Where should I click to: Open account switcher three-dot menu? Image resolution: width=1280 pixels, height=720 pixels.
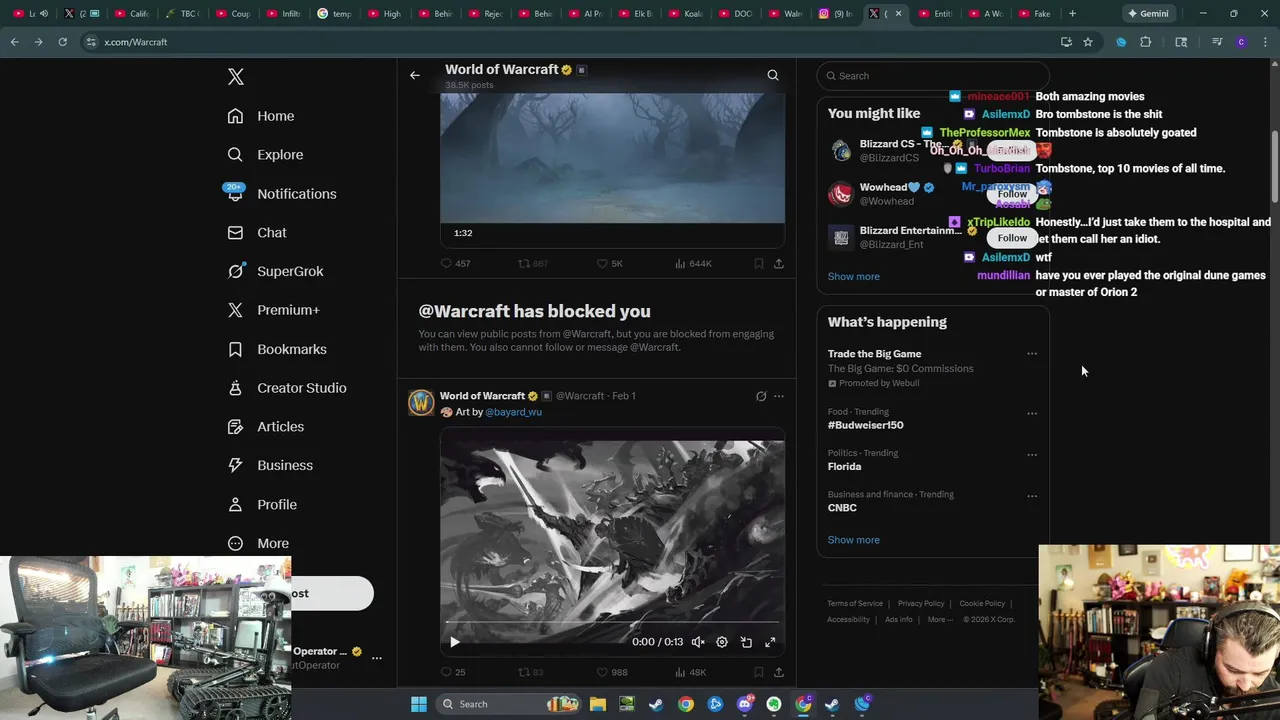coord(377,657)
